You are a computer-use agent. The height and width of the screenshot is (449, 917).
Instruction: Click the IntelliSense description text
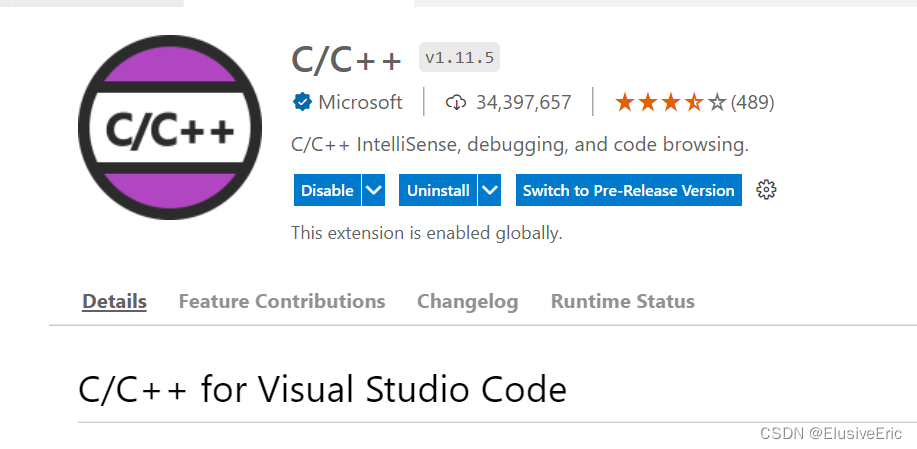coord(520,144)
